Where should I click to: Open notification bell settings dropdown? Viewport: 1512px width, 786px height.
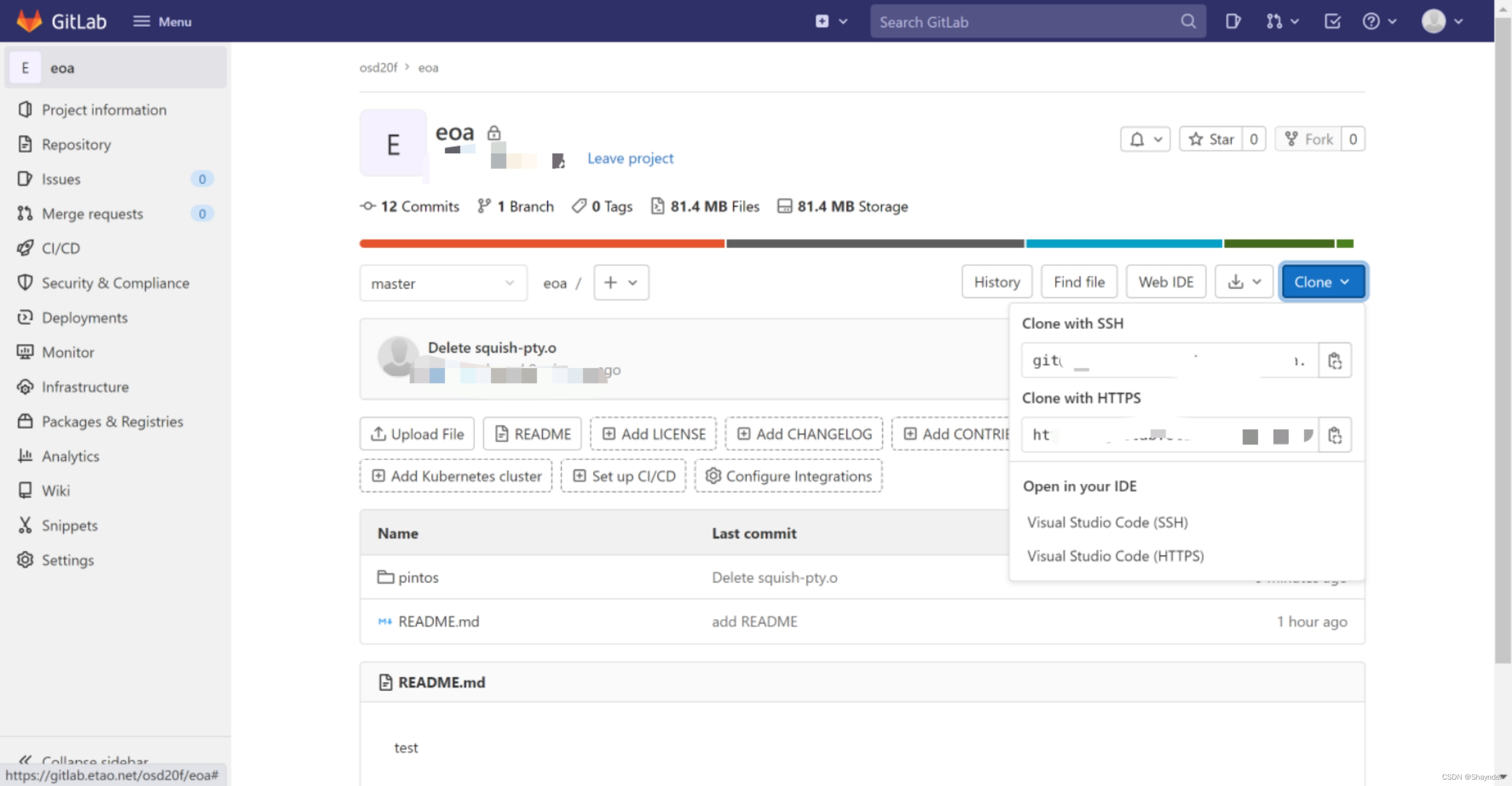coord(1145,139)
